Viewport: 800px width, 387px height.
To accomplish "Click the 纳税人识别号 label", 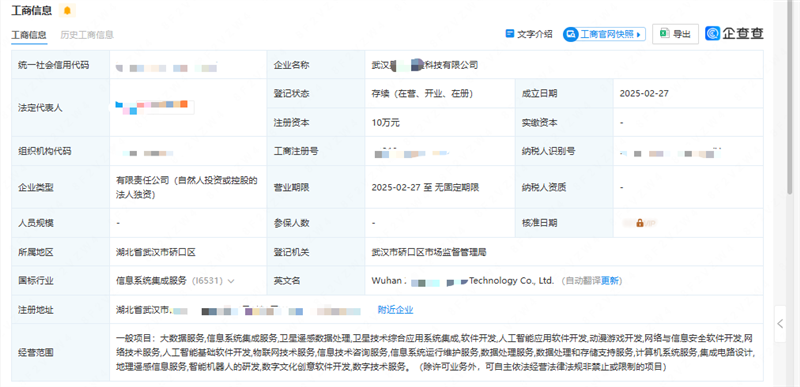I will (548, 151).
